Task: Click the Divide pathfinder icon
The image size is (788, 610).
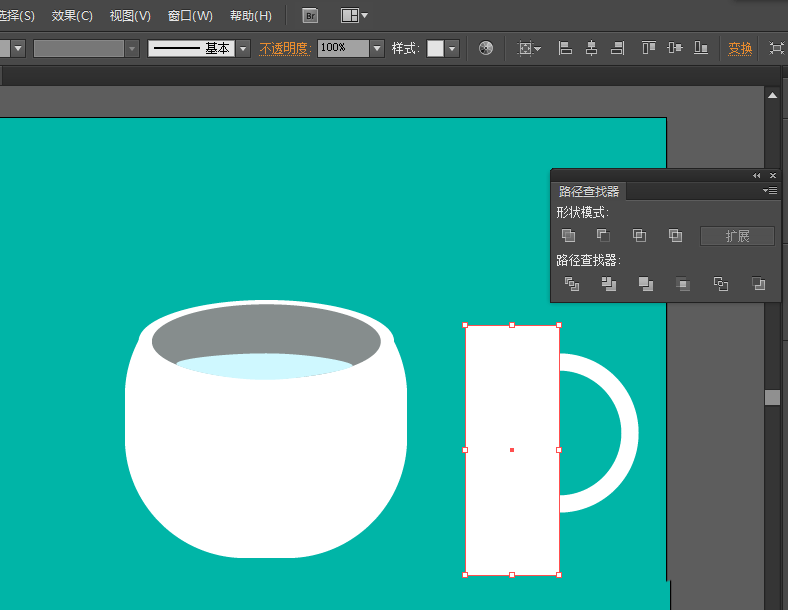Action: 571,284
